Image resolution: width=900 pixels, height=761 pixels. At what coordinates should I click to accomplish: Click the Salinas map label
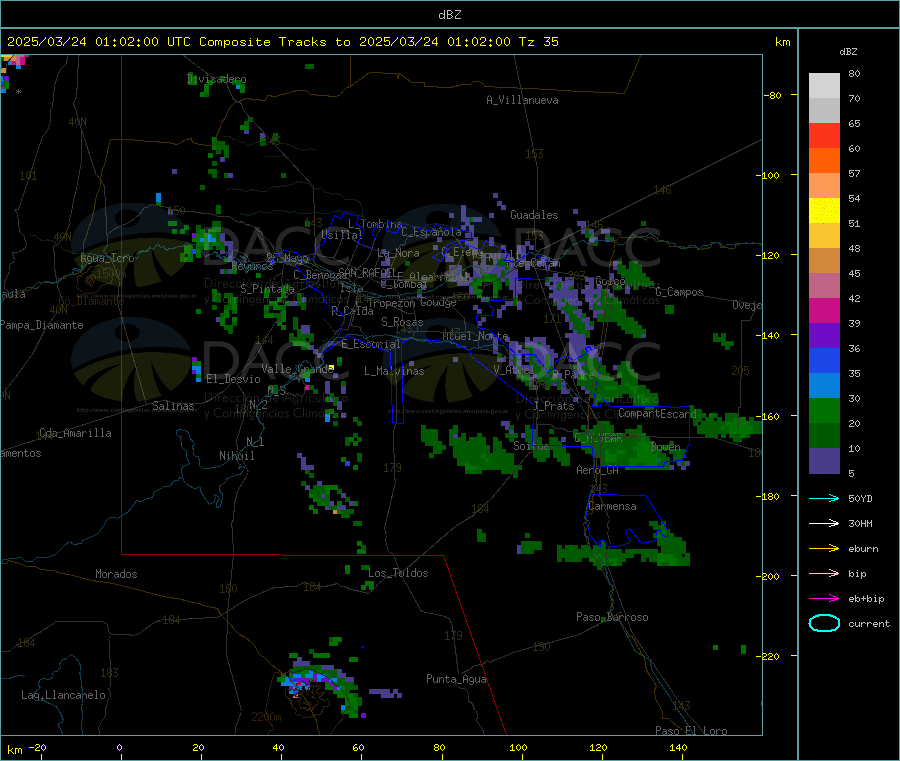pos(173,406)
